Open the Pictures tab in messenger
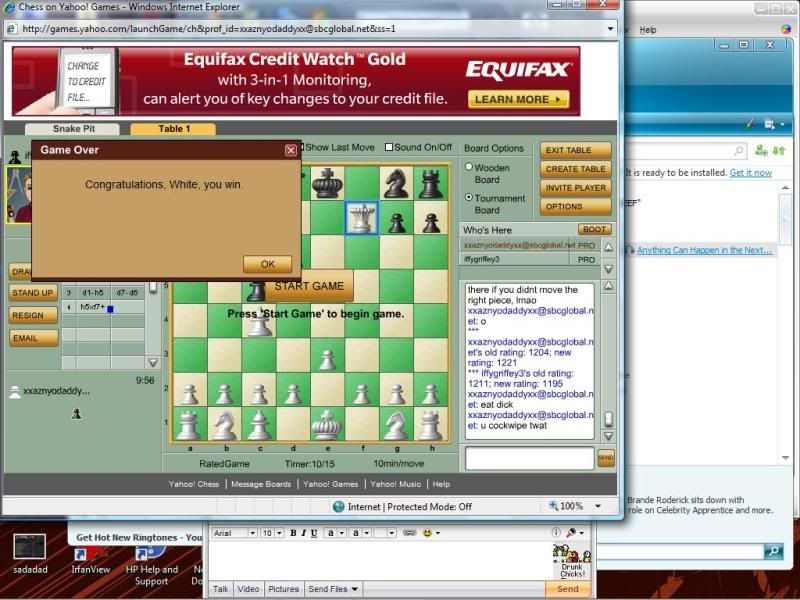This screenshot has height=600, width=800. pos(283,589)
